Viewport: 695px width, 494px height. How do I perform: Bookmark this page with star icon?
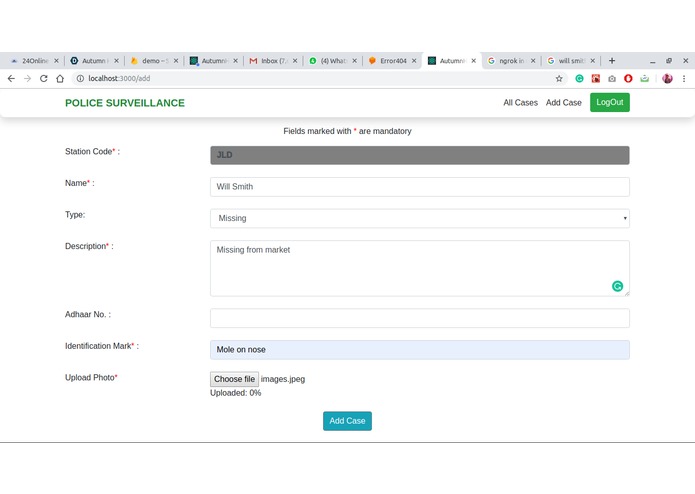pos(559,78)
